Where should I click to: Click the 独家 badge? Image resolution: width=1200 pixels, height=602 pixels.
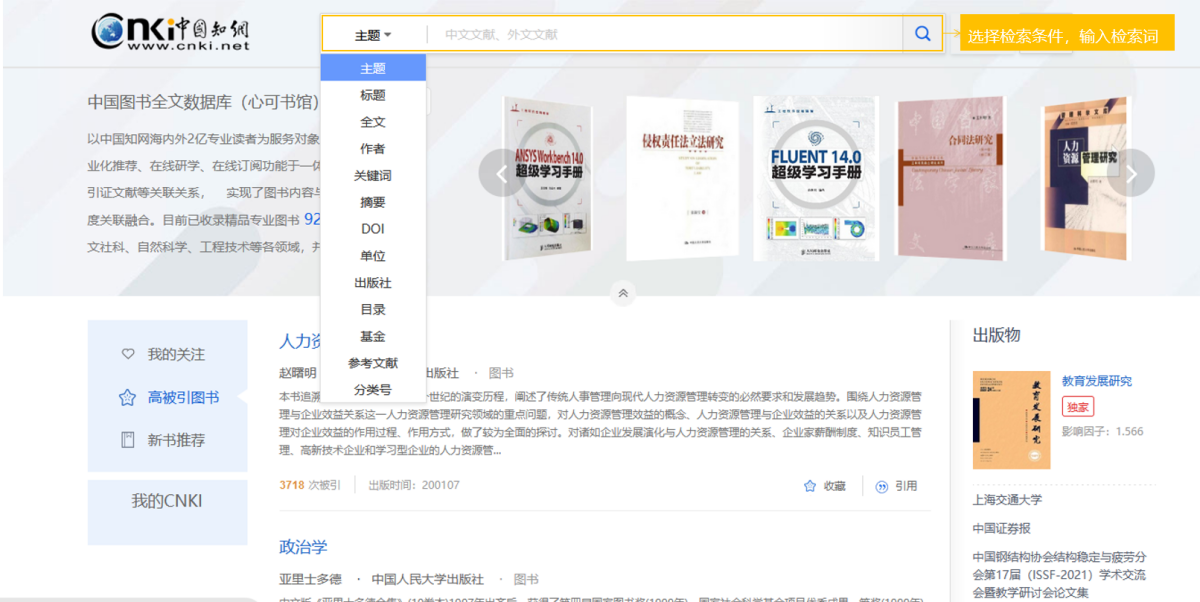tap(1077, 407)
